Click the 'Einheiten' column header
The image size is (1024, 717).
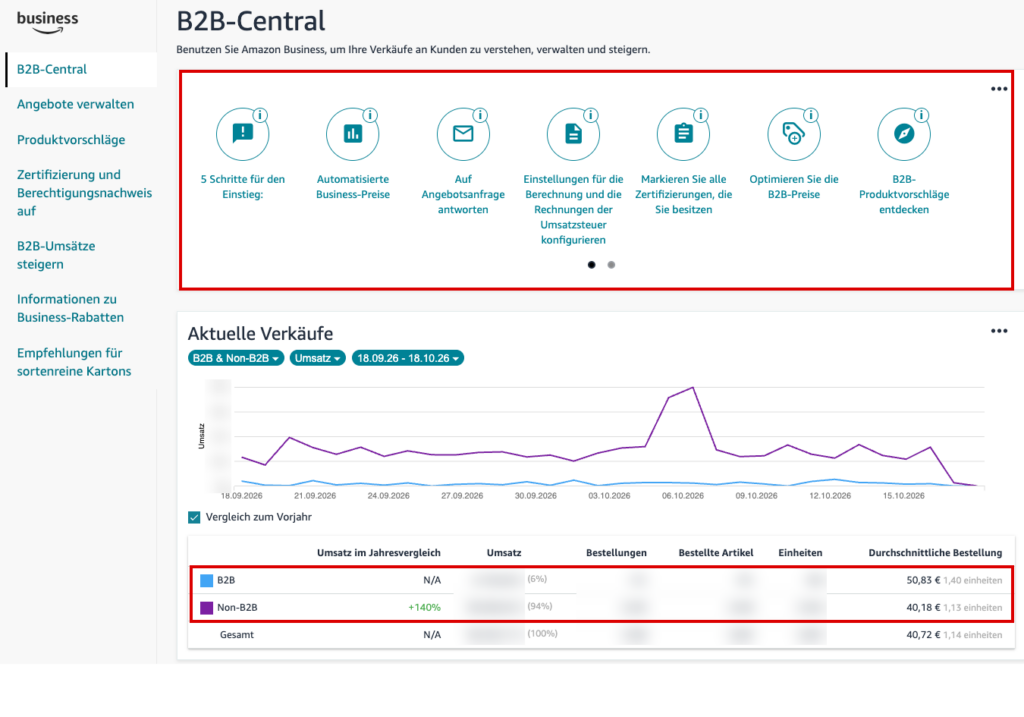pyautogui.click(x=800, y=552)
